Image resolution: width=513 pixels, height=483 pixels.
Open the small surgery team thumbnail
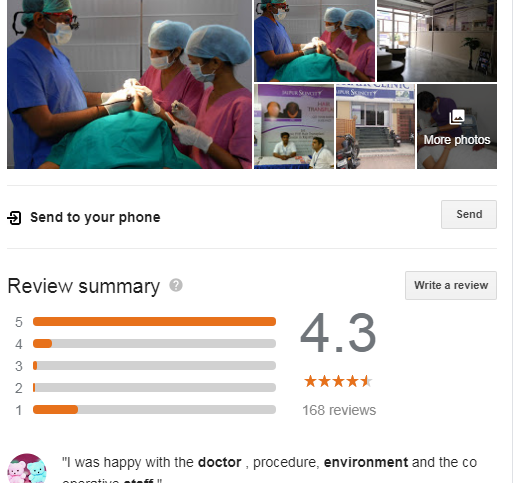[x=314, y=41]
